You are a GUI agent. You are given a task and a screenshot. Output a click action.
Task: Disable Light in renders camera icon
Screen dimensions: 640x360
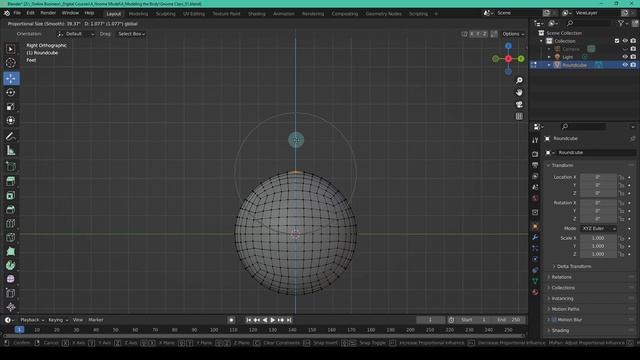pyautogui.click(x=633, y=57)
